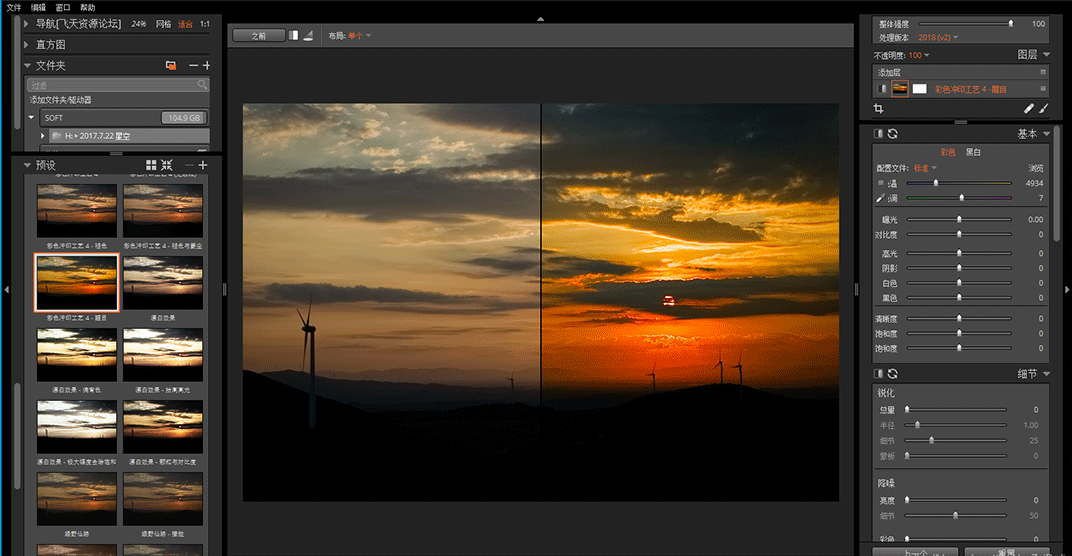Reset the 细节 panel with circular arrows
Screen dimensions: 1072x556
[893, 373]
